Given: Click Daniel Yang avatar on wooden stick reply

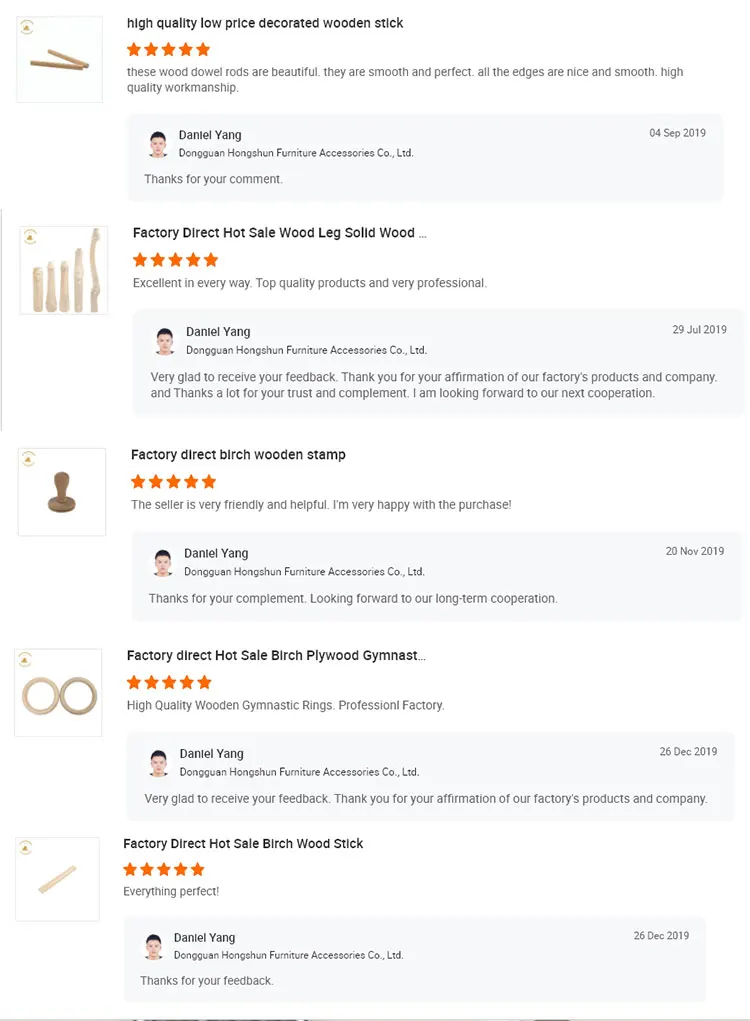Looking at the screenshot, I should click(x=158, y=144).
